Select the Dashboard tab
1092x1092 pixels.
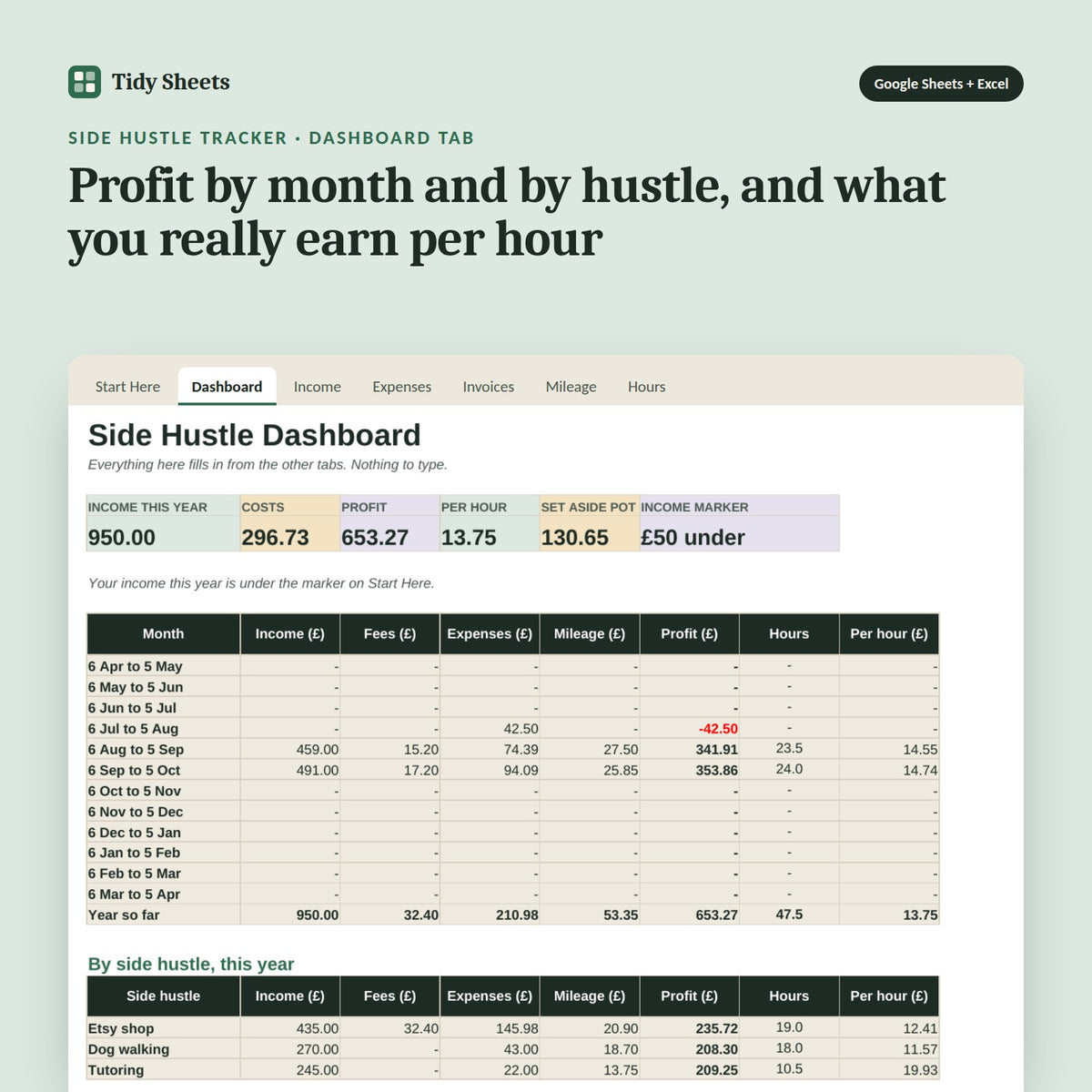click(227, 387)
